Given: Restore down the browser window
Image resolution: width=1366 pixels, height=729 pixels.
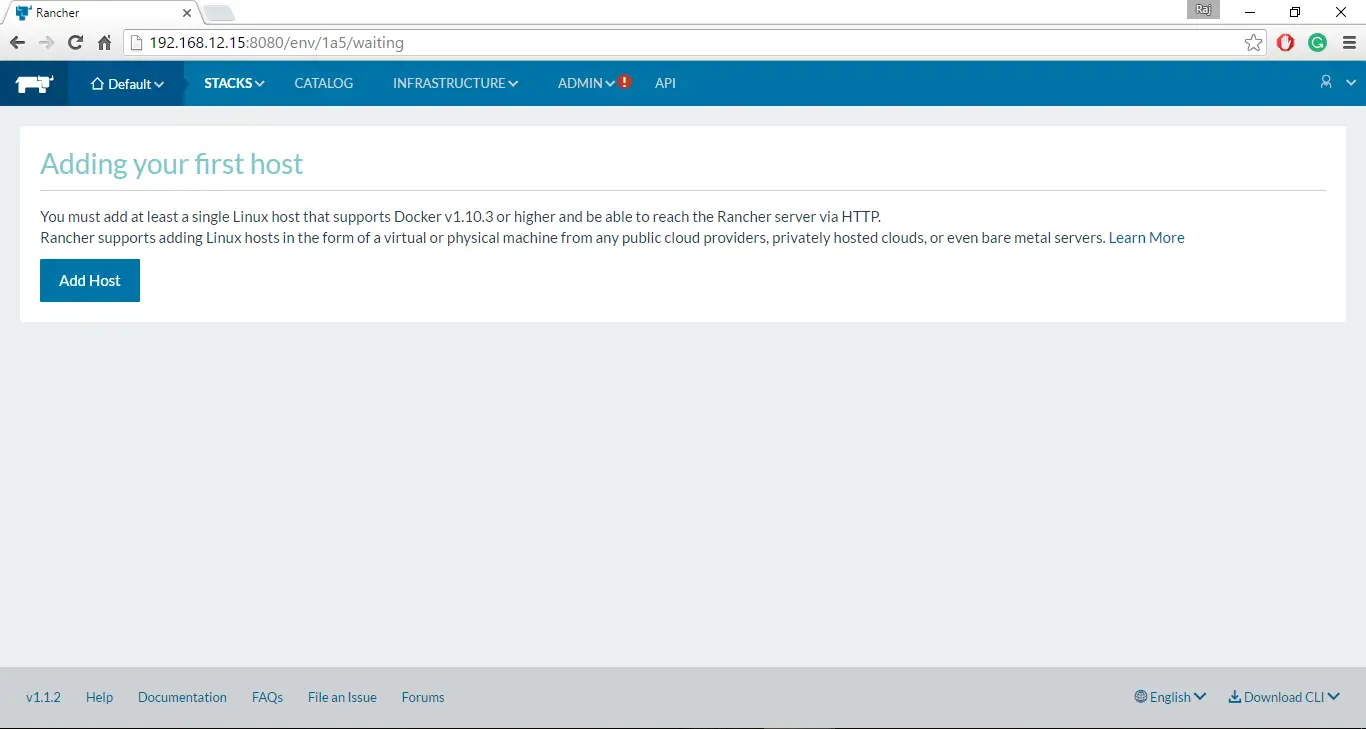Looking at the screenshot, I should click(1295, 12).
